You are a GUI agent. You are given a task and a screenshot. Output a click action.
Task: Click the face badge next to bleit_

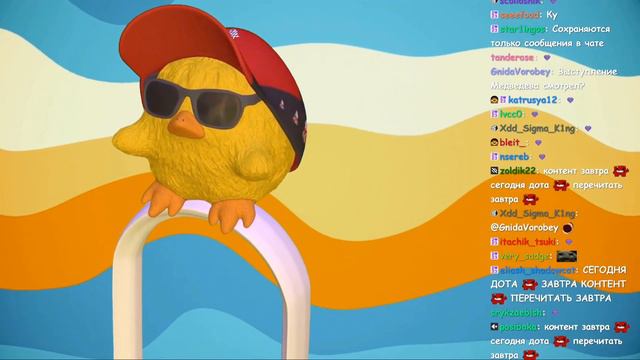(494, 142)
